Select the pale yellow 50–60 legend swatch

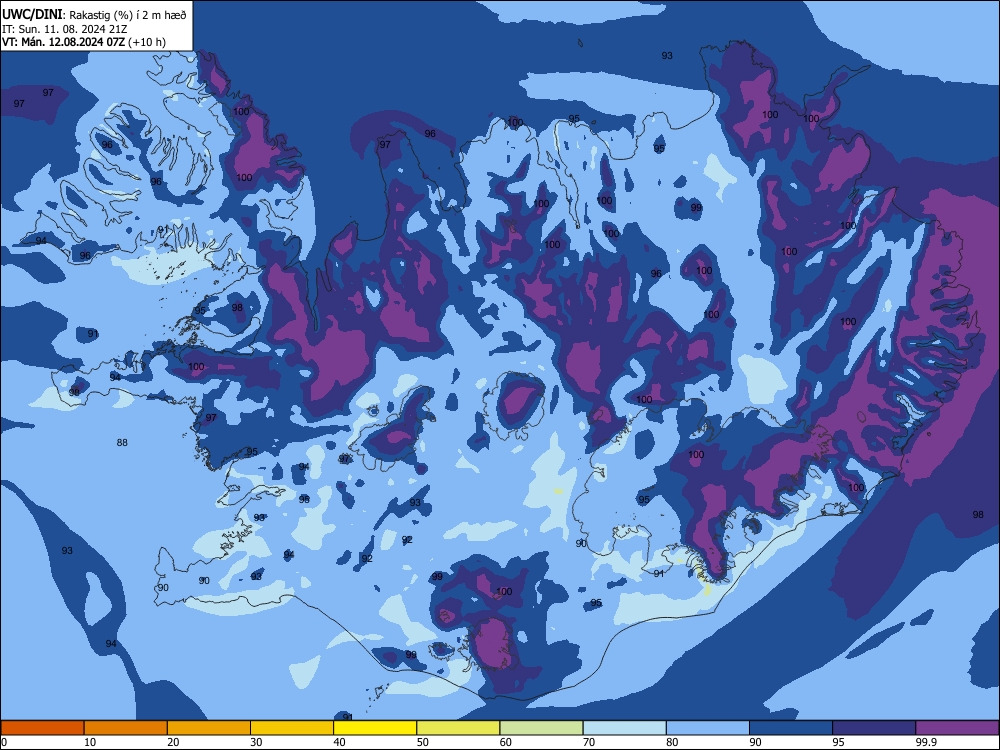point(458,728)
